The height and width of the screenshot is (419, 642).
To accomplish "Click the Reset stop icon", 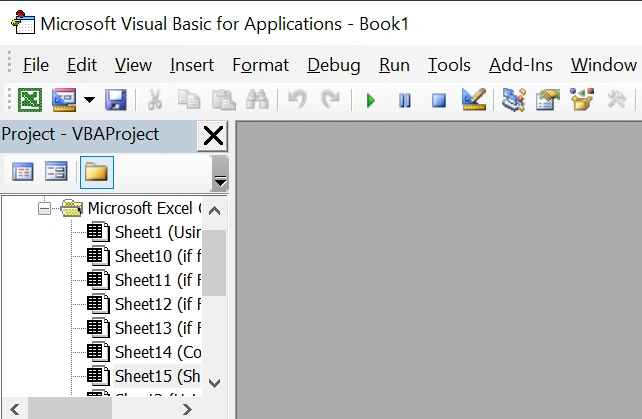I will pyautogui.click(x=438, y=100).
